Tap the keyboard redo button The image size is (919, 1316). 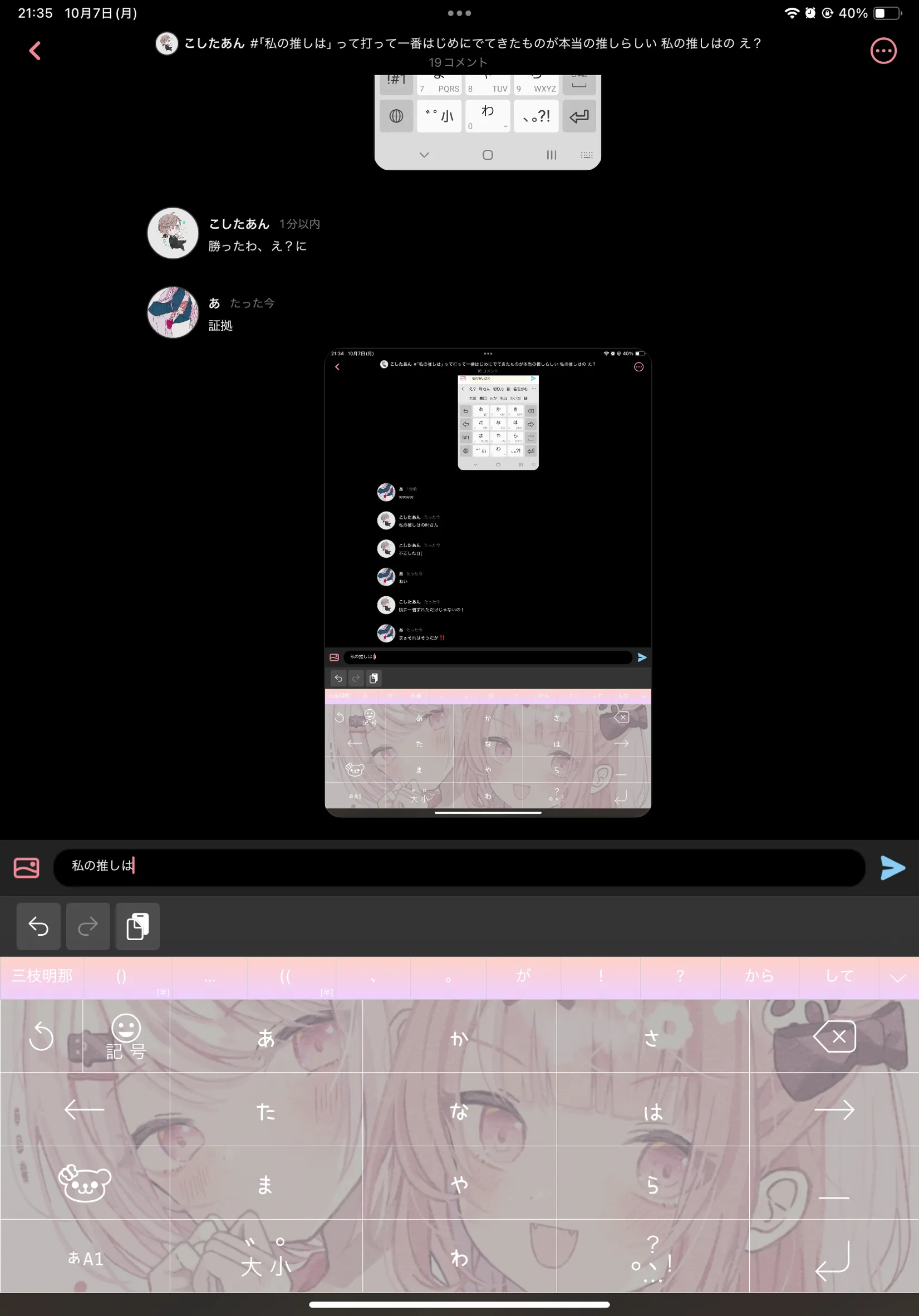(x=87, y=926)
